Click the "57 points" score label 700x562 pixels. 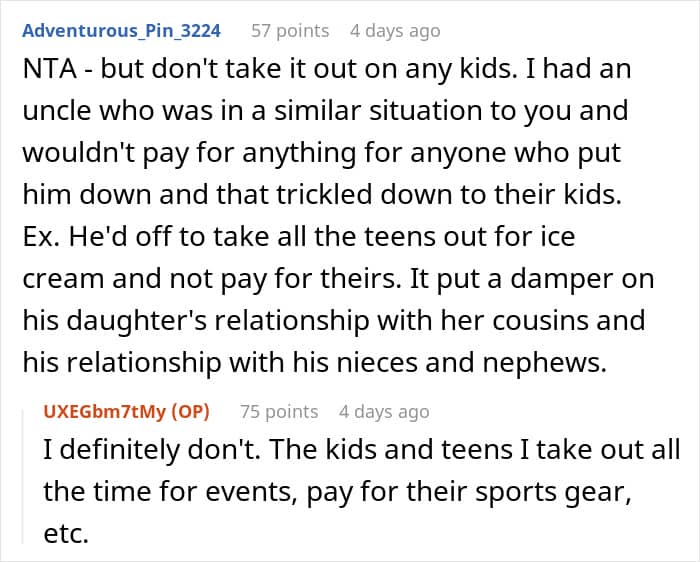tap(289, 31)
